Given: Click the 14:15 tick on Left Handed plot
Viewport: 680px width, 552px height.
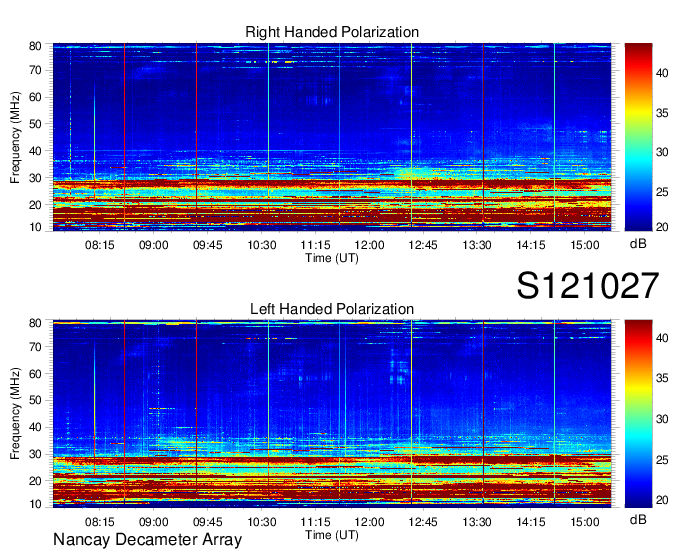Looking at the screenshot, I should click(x=531, y=522).
